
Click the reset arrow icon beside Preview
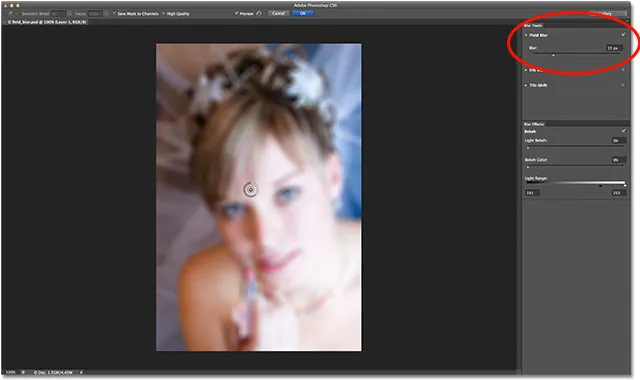[259, 13]
